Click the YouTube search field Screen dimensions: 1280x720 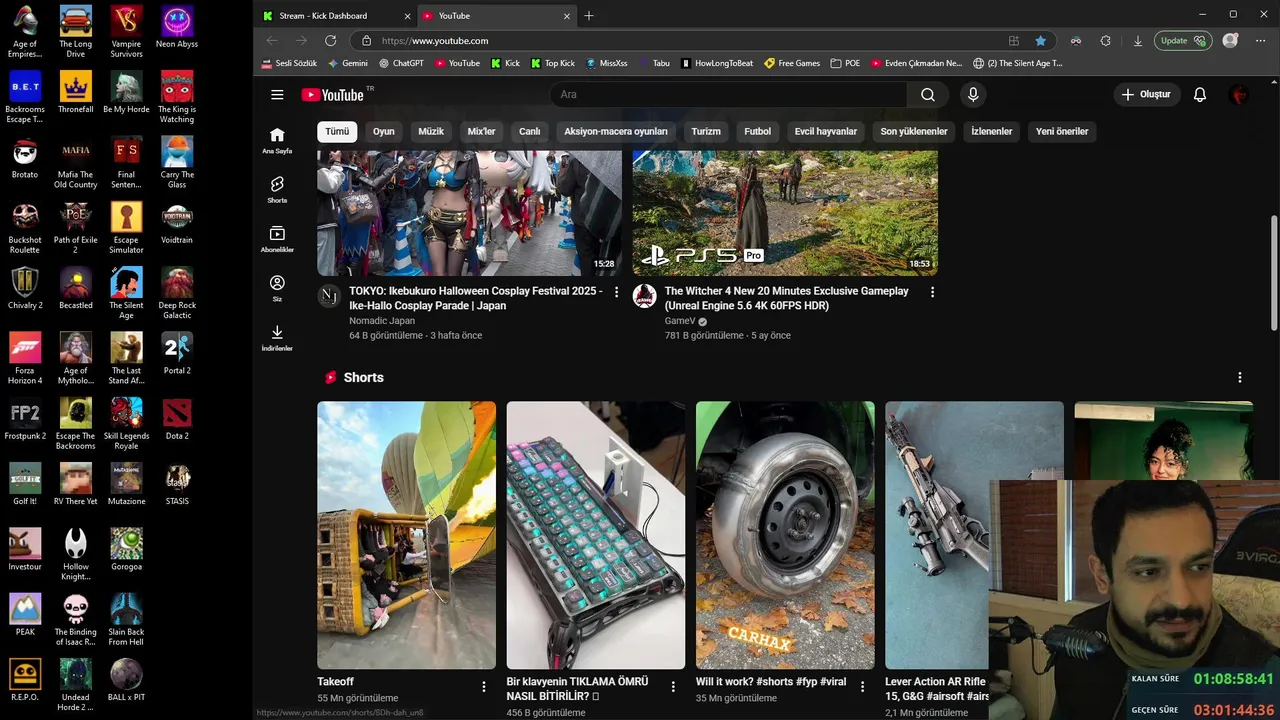click(x=728, y=94)
